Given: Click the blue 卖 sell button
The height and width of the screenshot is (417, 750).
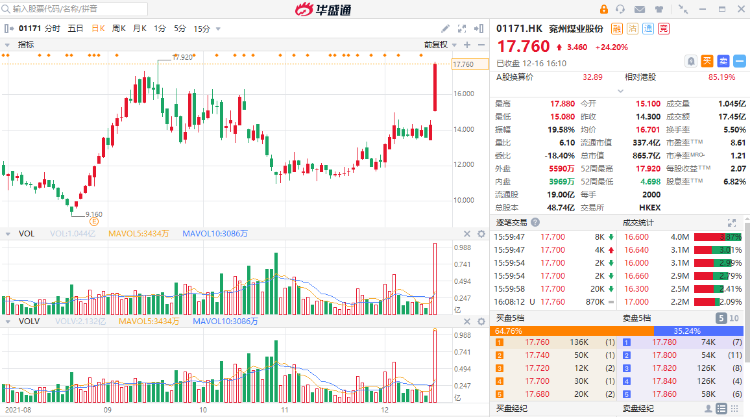Looking at the screenshot, I should point(723,61).
